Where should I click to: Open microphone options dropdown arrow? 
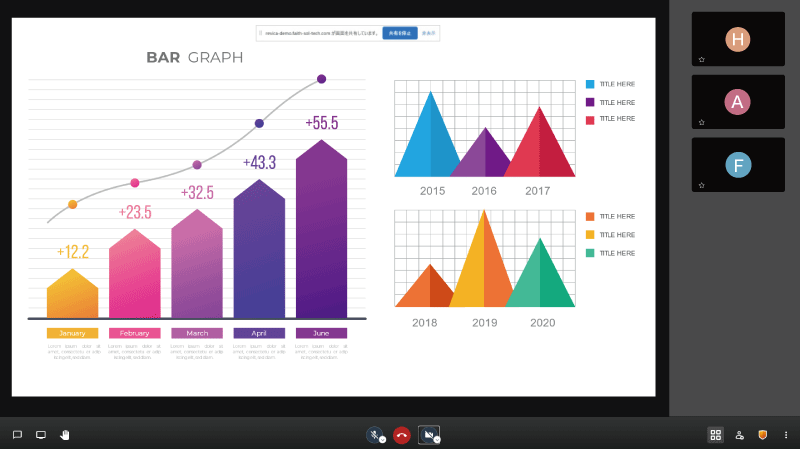(x=383, y=440)
